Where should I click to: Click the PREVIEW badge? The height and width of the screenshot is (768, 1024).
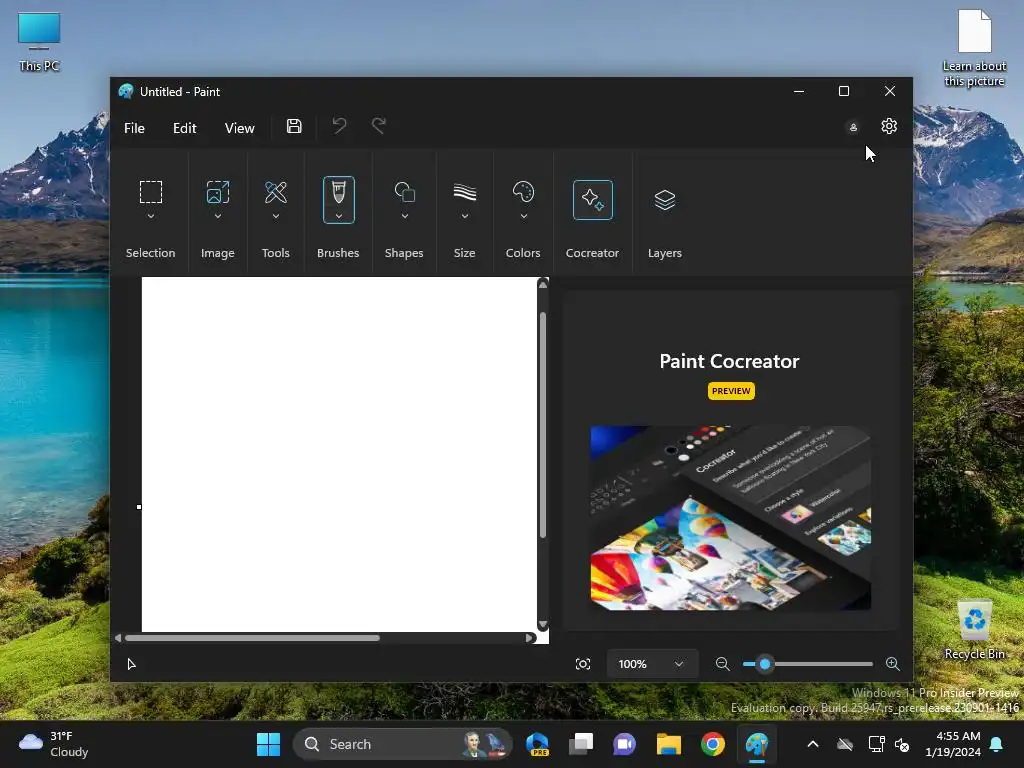click(731, 391)
